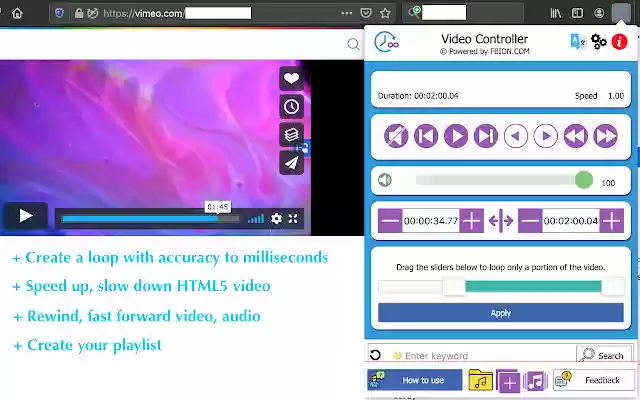
Task: Skip to next track button
Action: [x=486, y=136]
